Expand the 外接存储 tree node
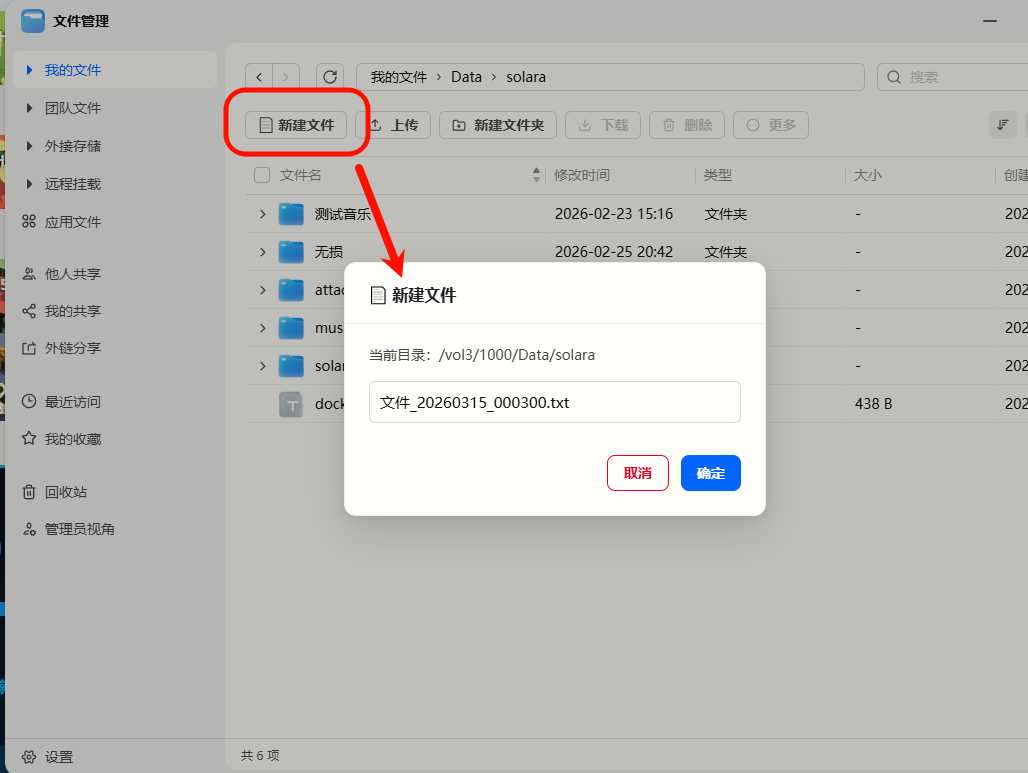 point(30,146)
